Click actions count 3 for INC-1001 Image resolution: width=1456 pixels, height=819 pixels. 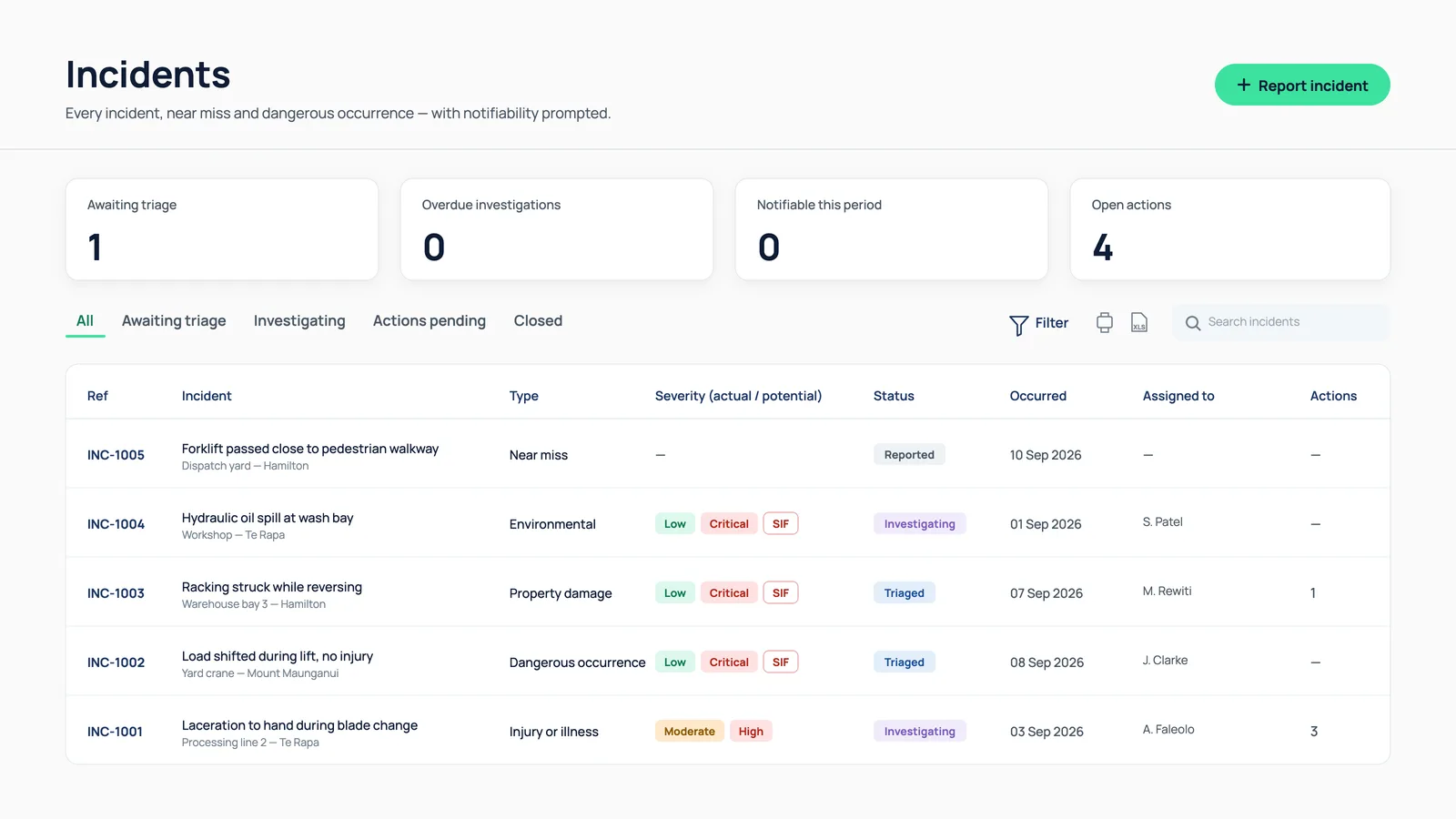click(x=1314, y=732)
